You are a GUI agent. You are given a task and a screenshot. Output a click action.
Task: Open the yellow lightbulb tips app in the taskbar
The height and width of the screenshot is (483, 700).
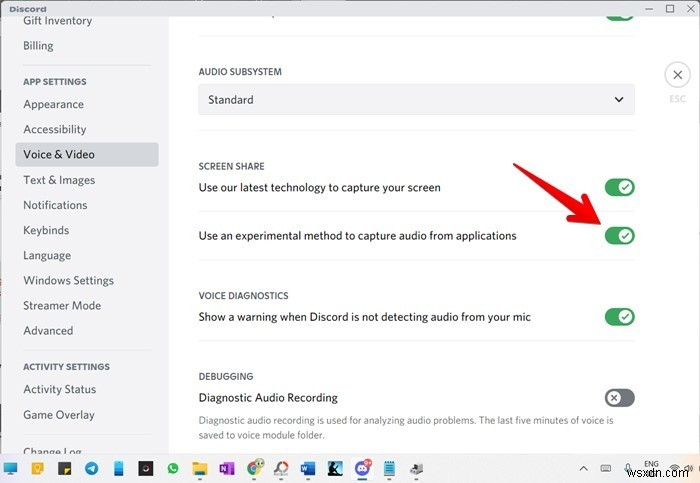(38, 469)
